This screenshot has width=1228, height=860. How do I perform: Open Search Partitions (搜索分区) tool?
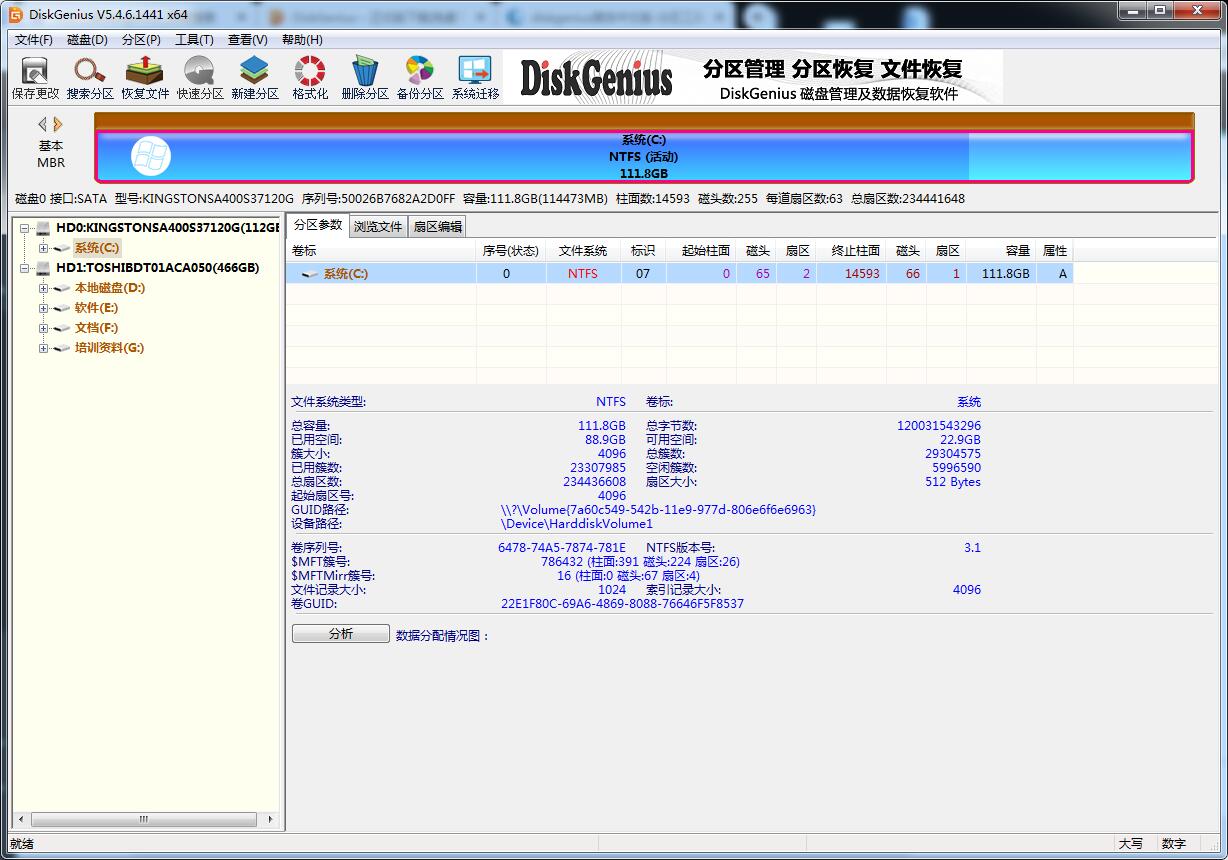[x=90, y=78]
